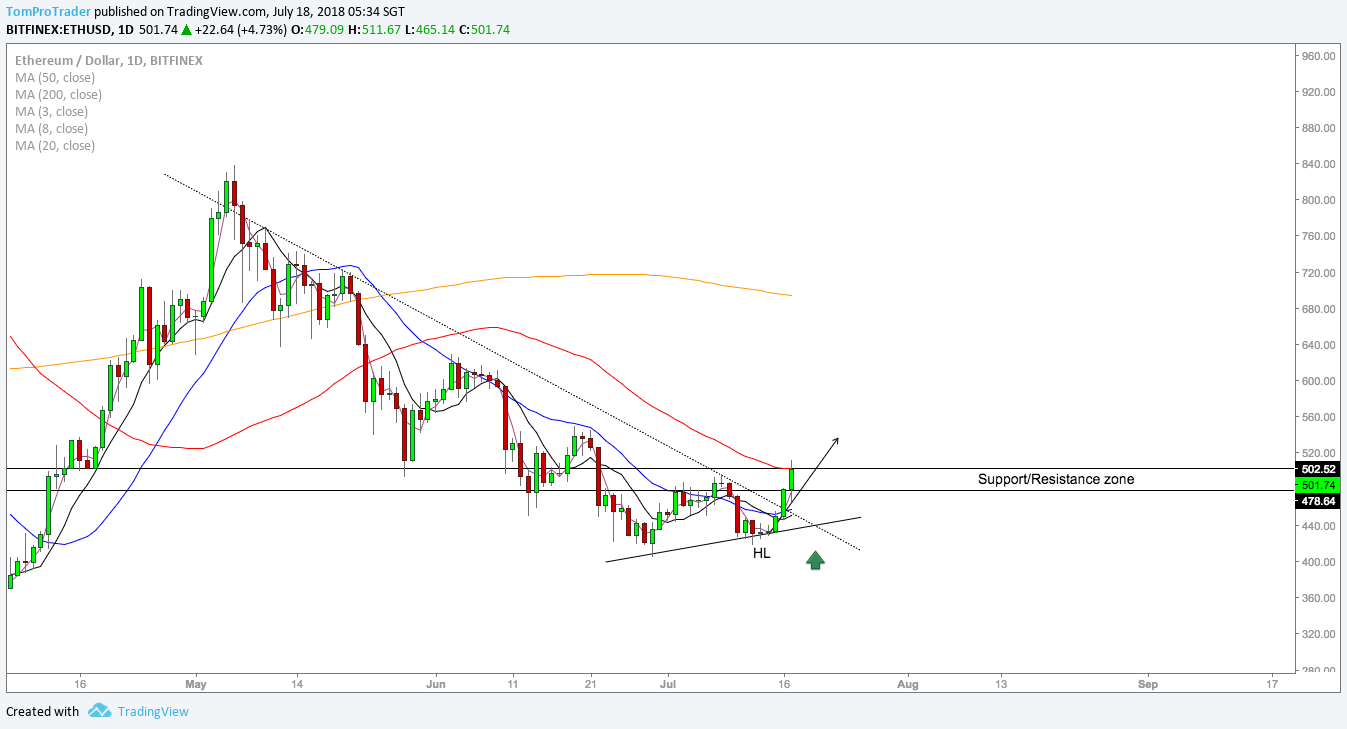Click the 600.00 price axis label
The height and width of the screenshot is (729, 1347).
1320,381
